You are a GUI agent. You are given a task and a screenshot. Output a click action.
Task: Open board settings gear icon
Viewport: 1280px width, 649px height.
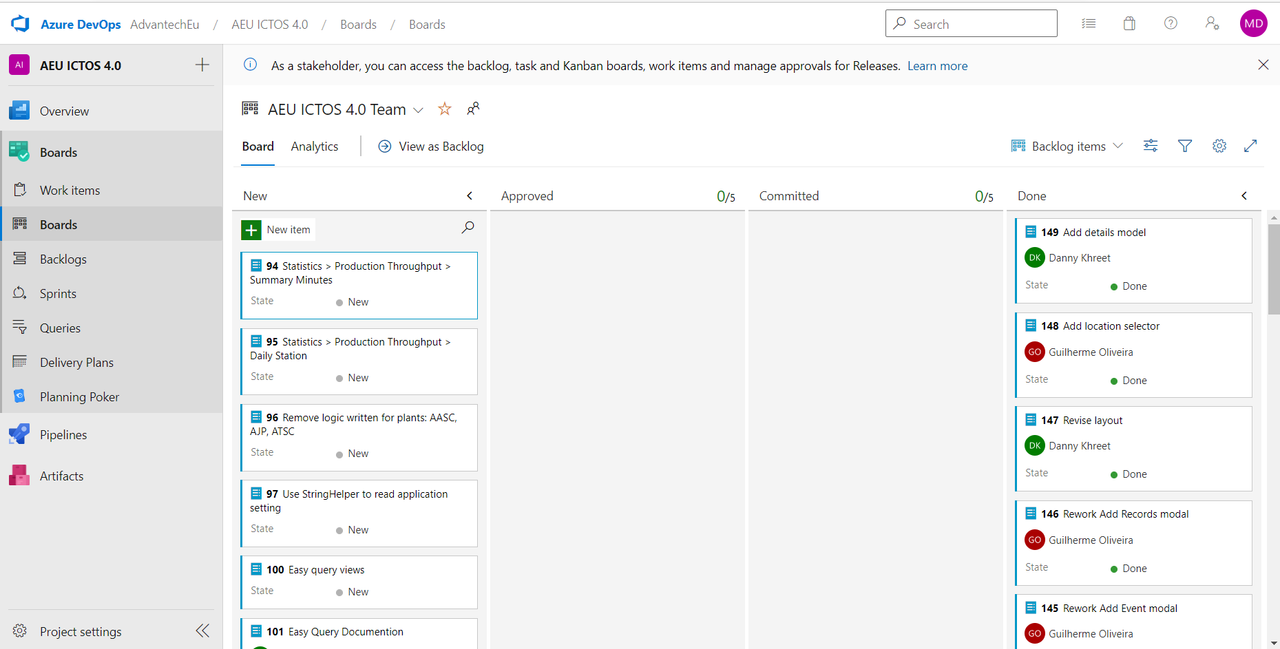pyautogui.click(x=1219, y=146)
